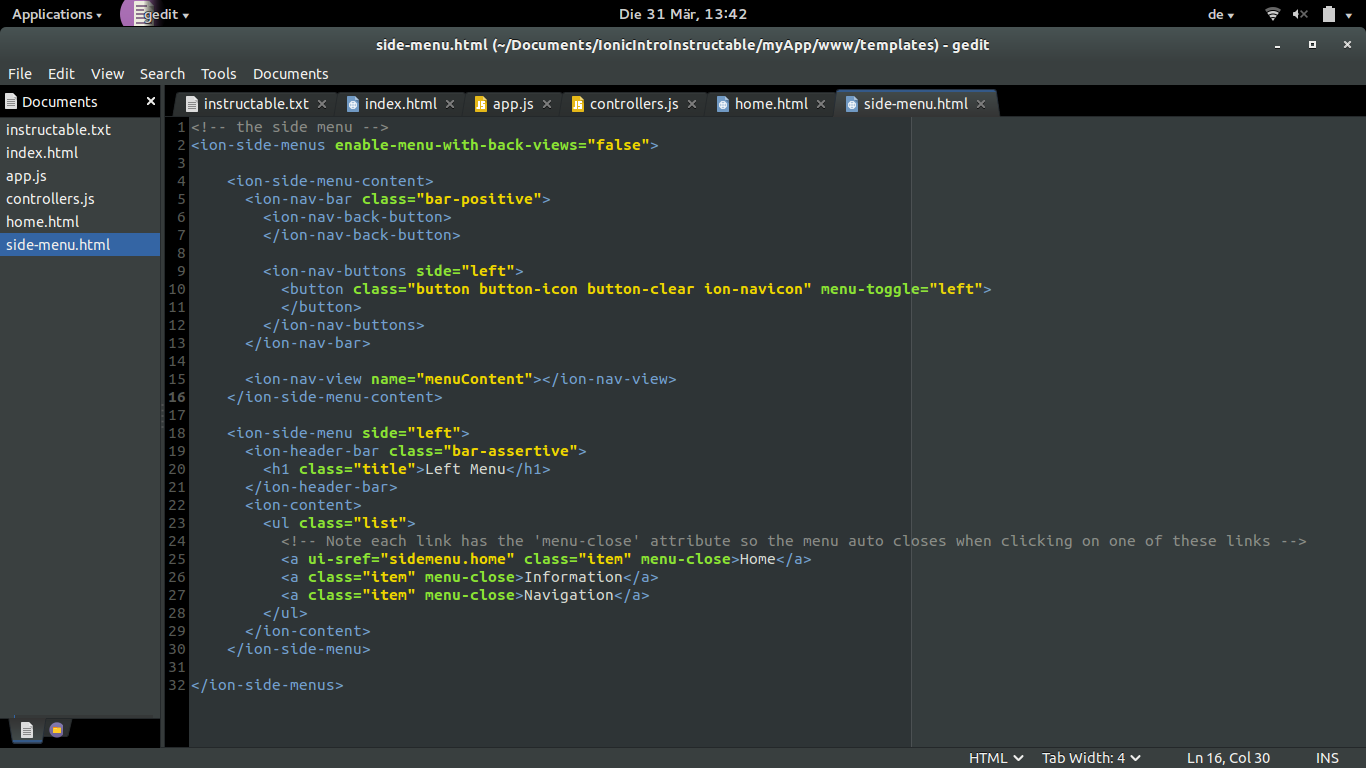This screenshot has width=1366, height=768.
Task: Open instructable.txt in the Documents panel
Action: tap(80, 130)
